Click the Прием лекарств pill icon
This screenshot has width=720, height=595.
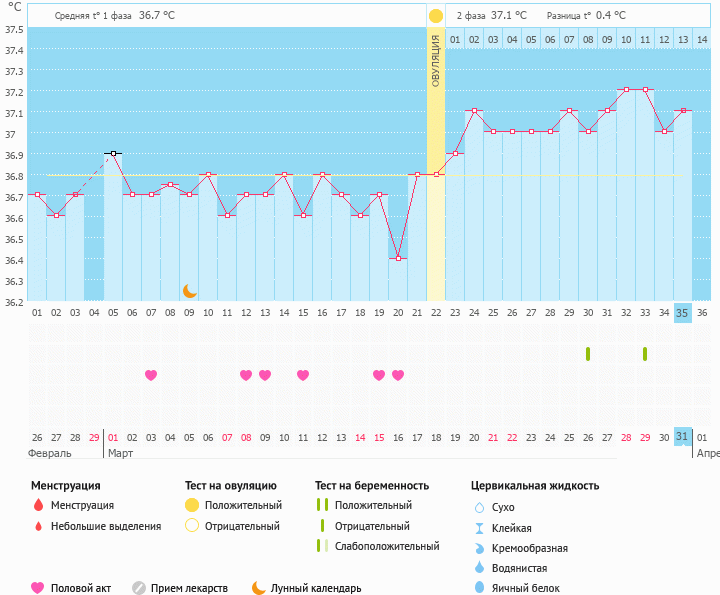(x=139, y=588)
